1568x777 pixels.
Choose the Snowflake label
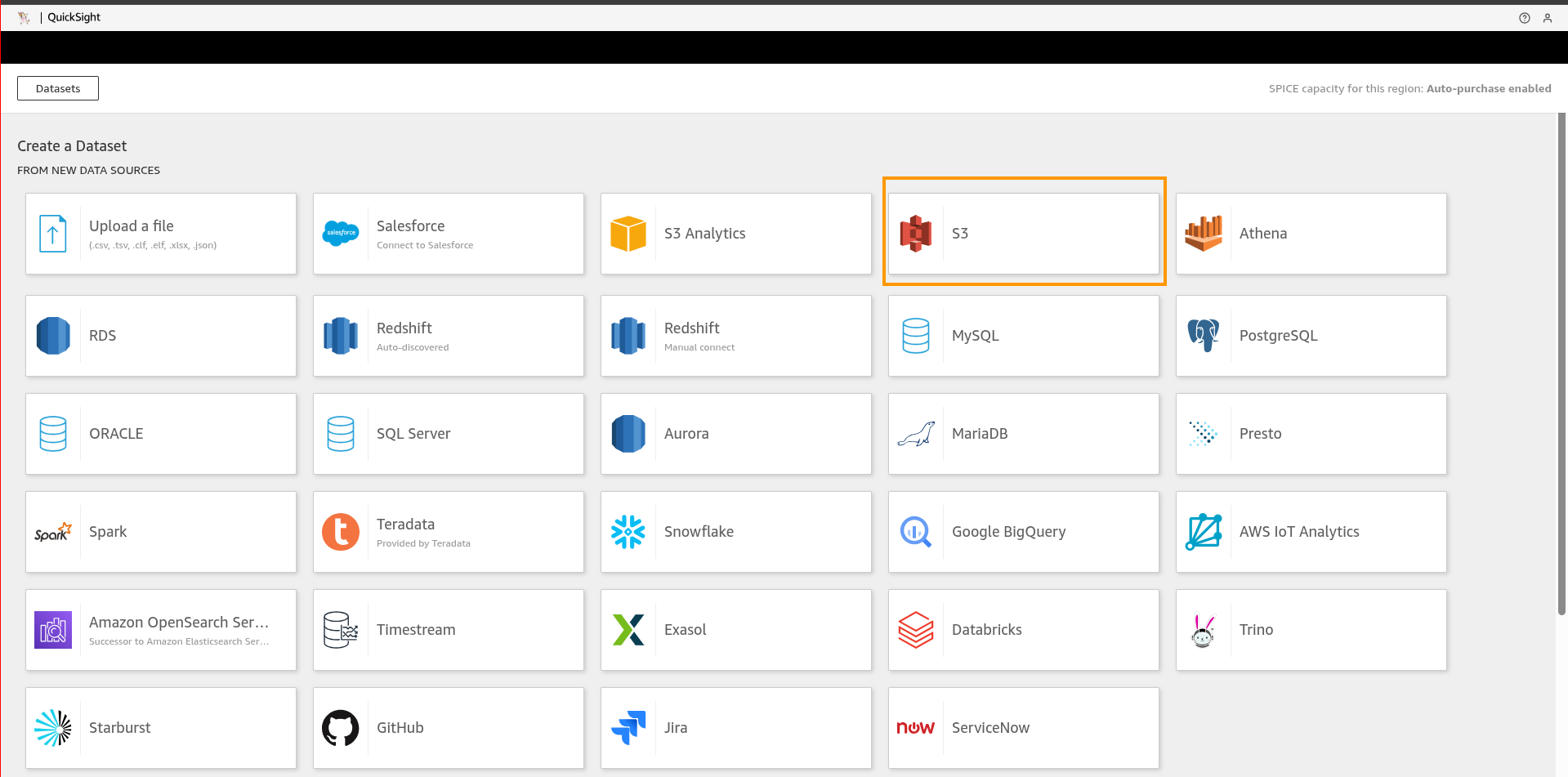coord(699,532)
